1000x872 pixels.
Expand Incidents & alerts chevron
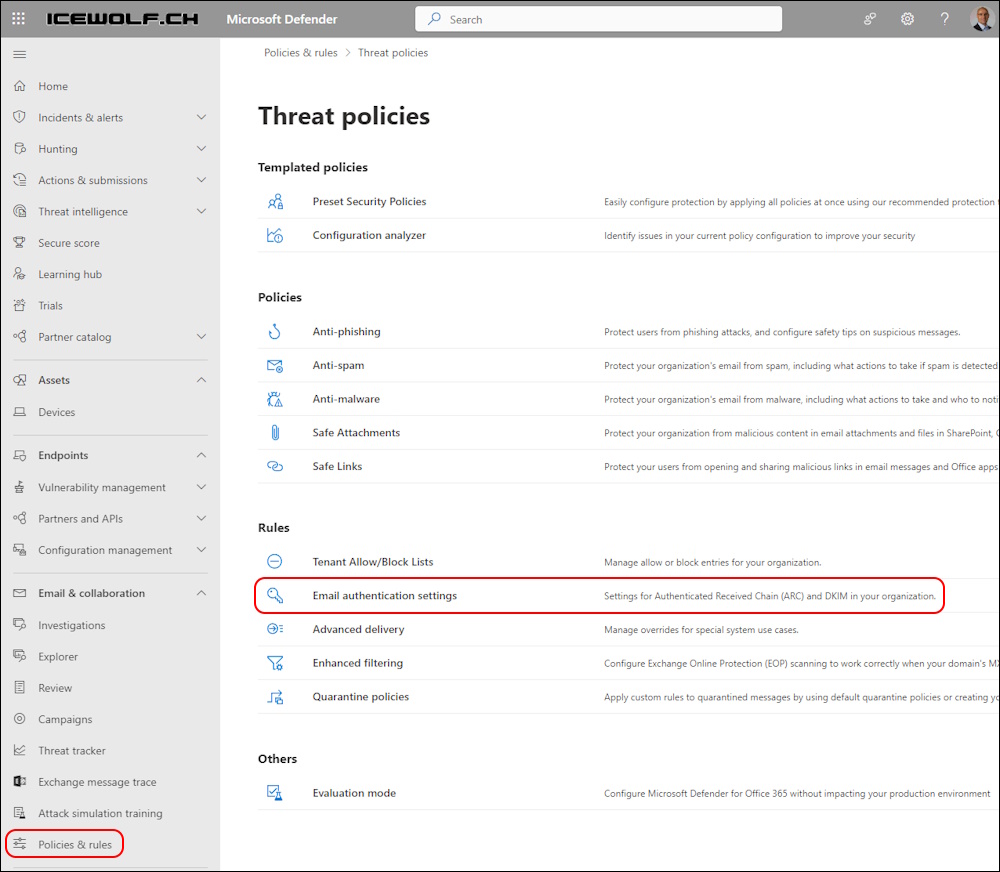coord(202,117)
